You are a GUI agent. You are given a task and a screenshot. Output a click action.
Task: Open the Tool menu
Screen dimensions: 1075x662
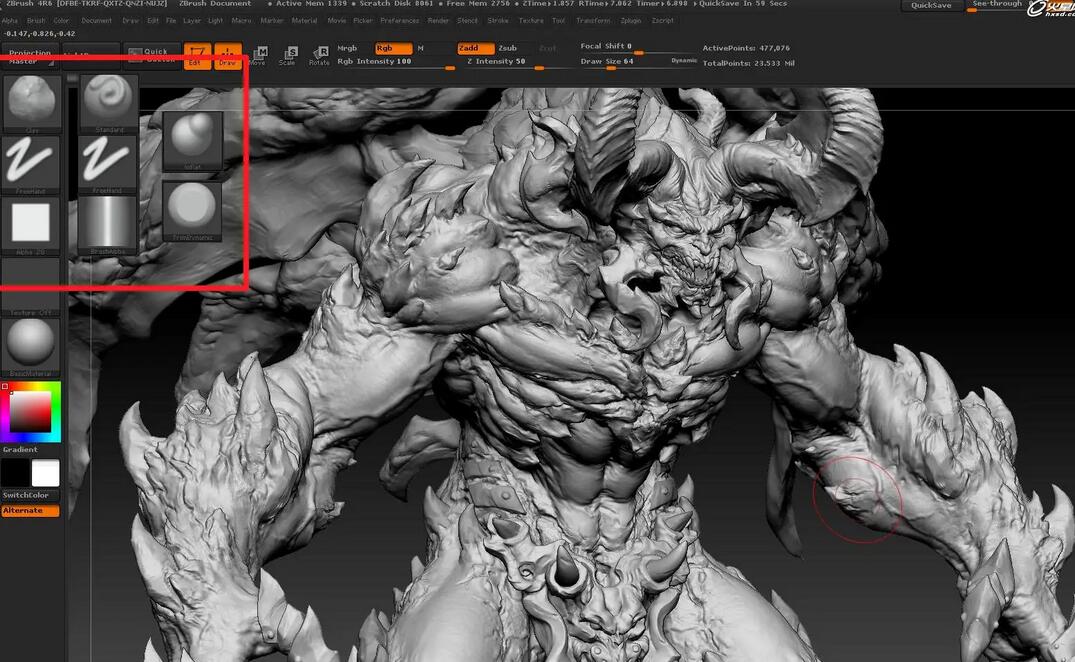(x=559, y=21)
